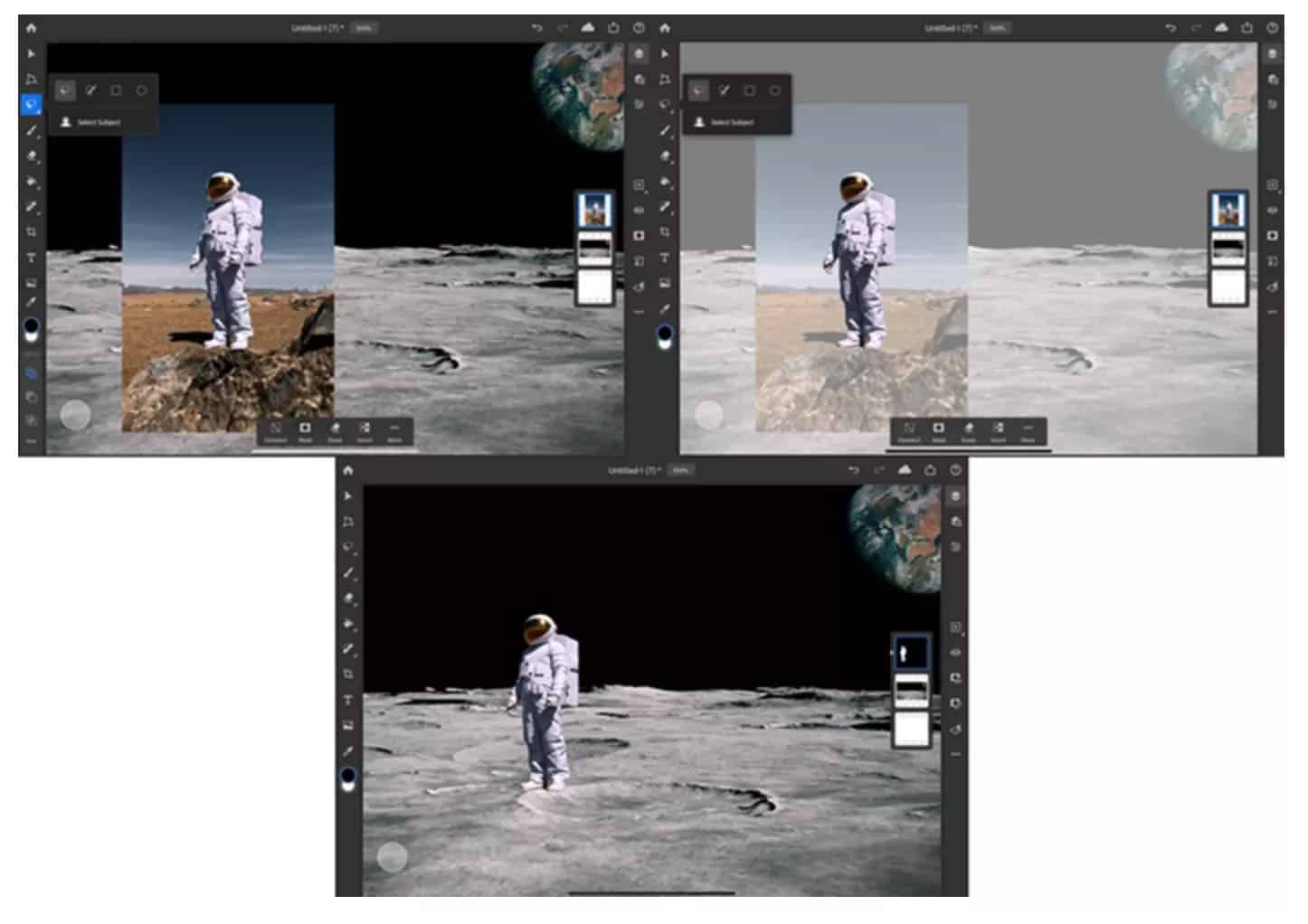The height and width of the screenshot is (924, 1308).
Task: Select the astronaut layer thumbnail in top-right screenshot
Action: (1227, 210)
